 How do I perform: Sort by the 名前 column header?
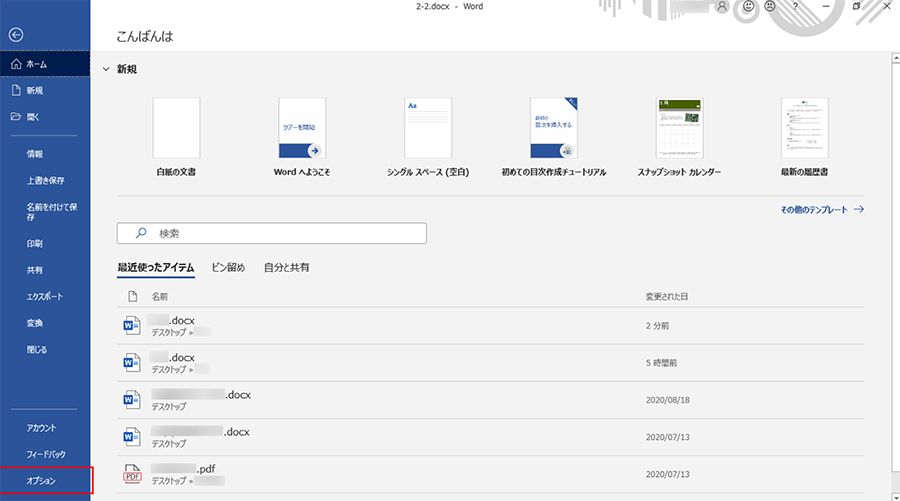tap(160, 297)
